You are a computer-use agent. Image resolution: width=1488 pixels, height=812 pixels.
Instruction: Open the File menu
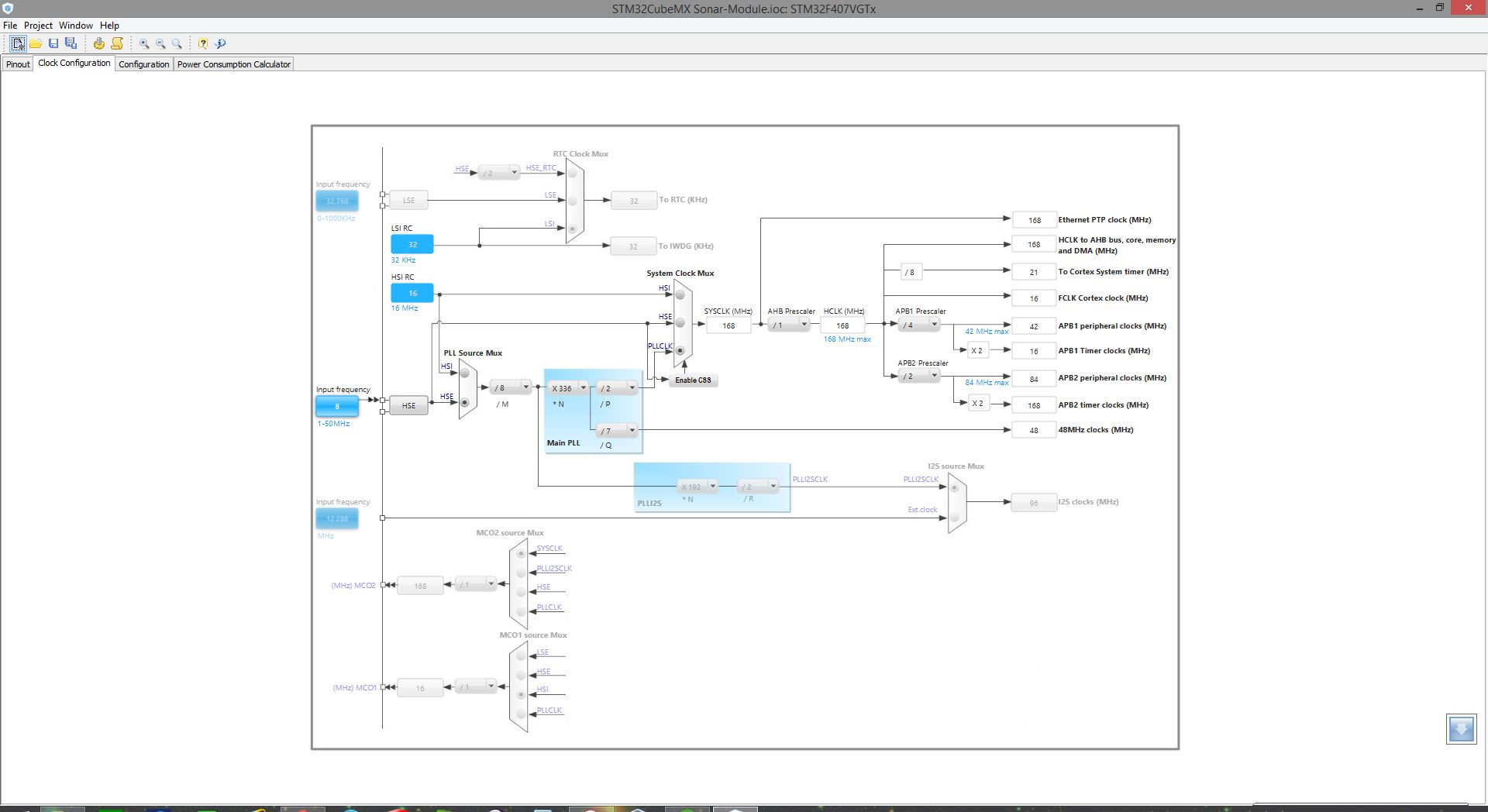click(x=10, y=26)
